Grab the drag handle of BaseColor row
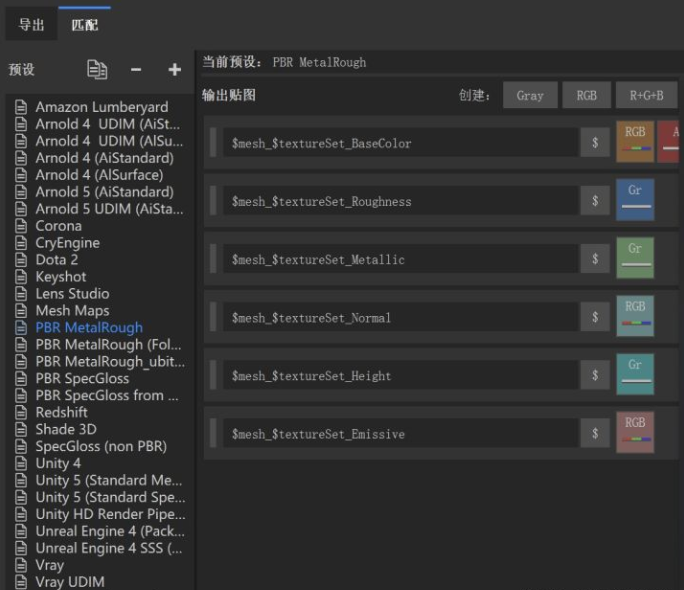This screenshot has height=590, width=684. [x=213, y=143]
